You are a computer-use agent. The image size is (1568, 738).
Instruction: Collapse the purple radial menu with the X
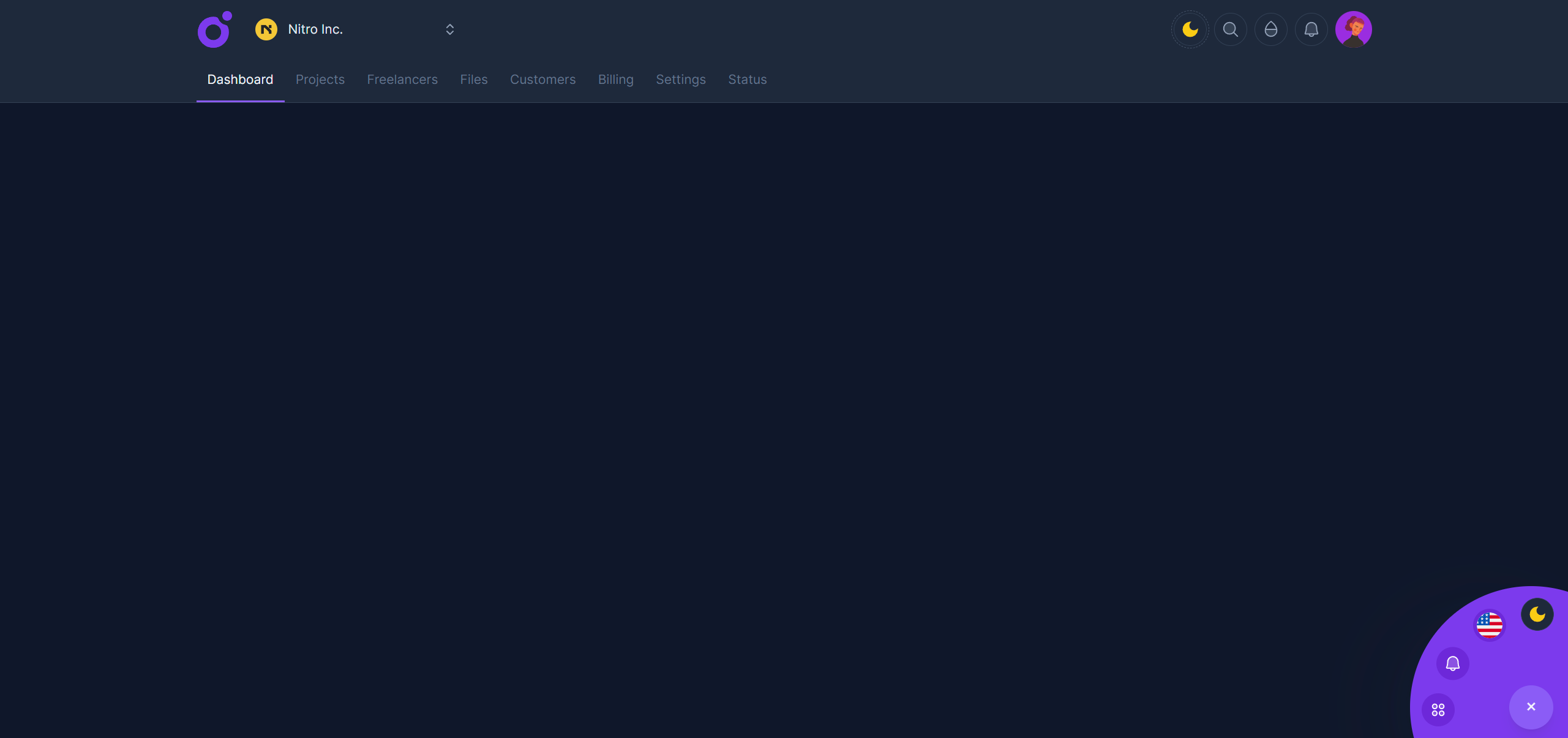[x=1531, y=707]
